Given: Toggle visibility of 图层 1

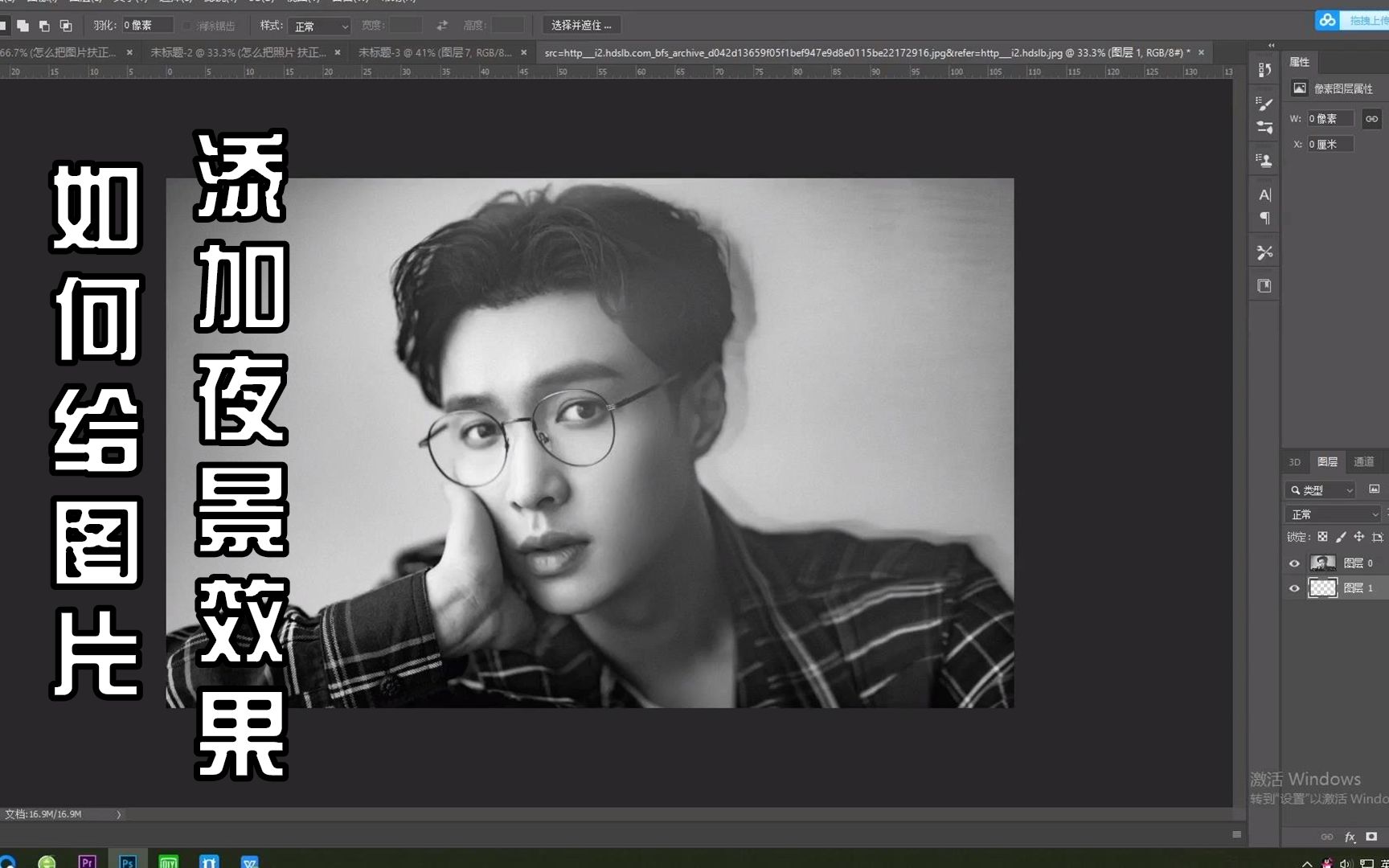Looking at the screenshot, I should pos(1294,588).
